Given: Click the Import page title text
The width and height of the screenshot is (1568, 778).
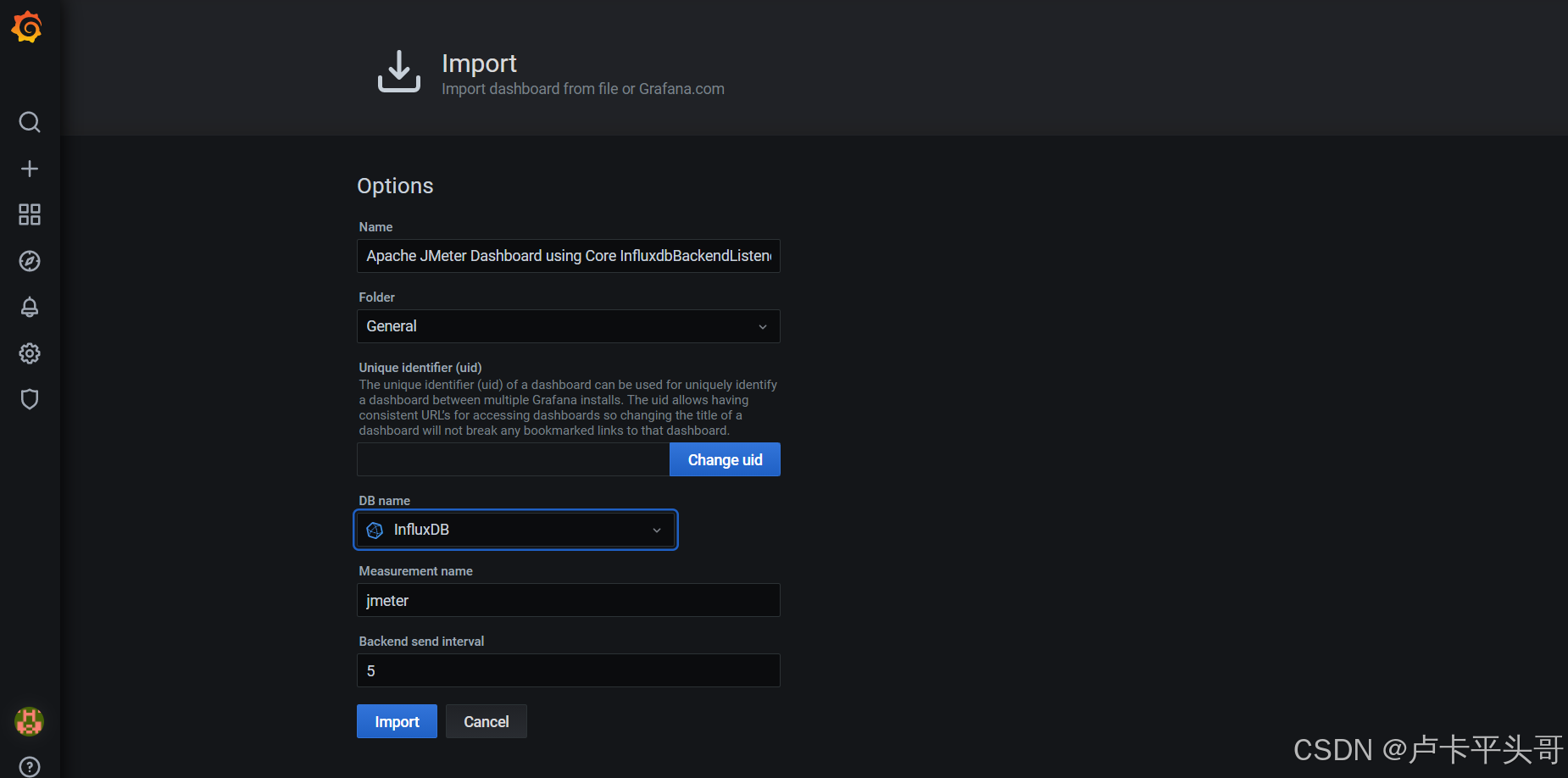Looking at the screenshot, I should [479, 64].
